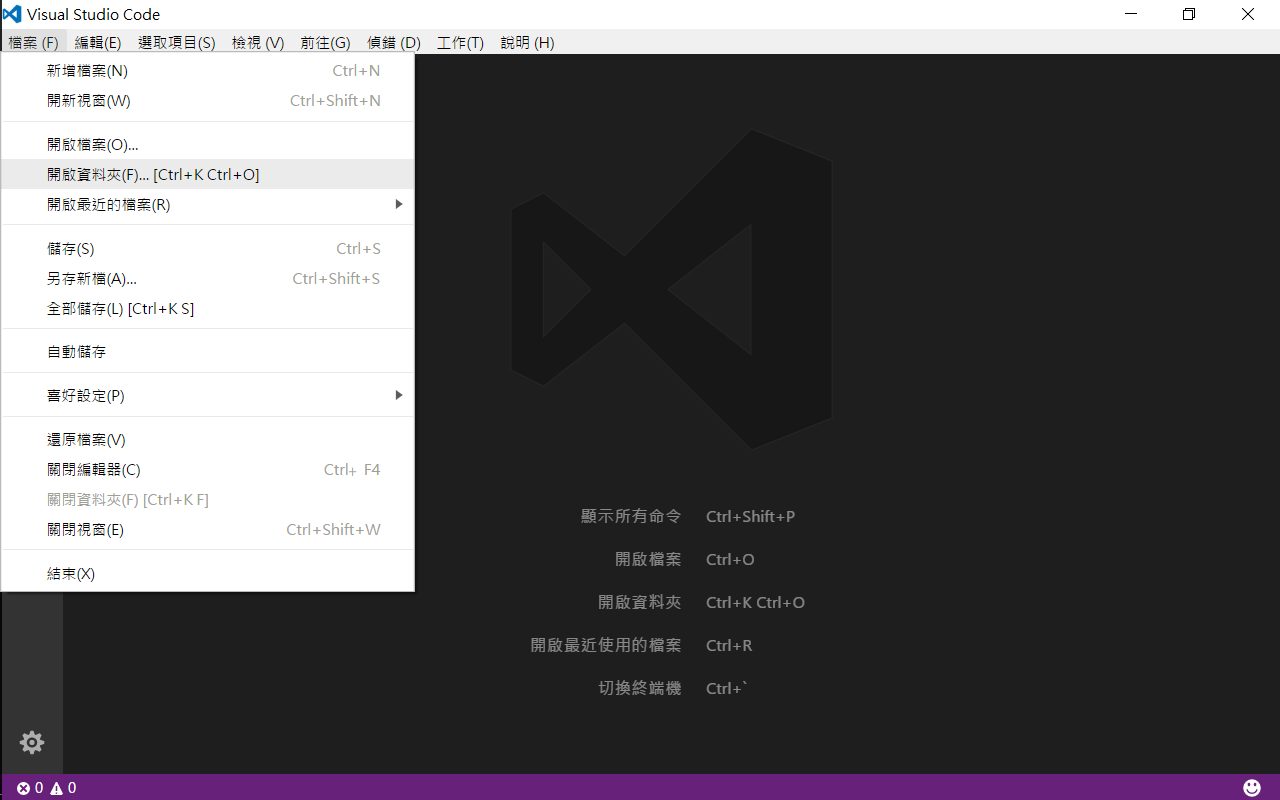Click the 顯示所有命令 welcome shortcut
1280x800 pixels.
631,516
